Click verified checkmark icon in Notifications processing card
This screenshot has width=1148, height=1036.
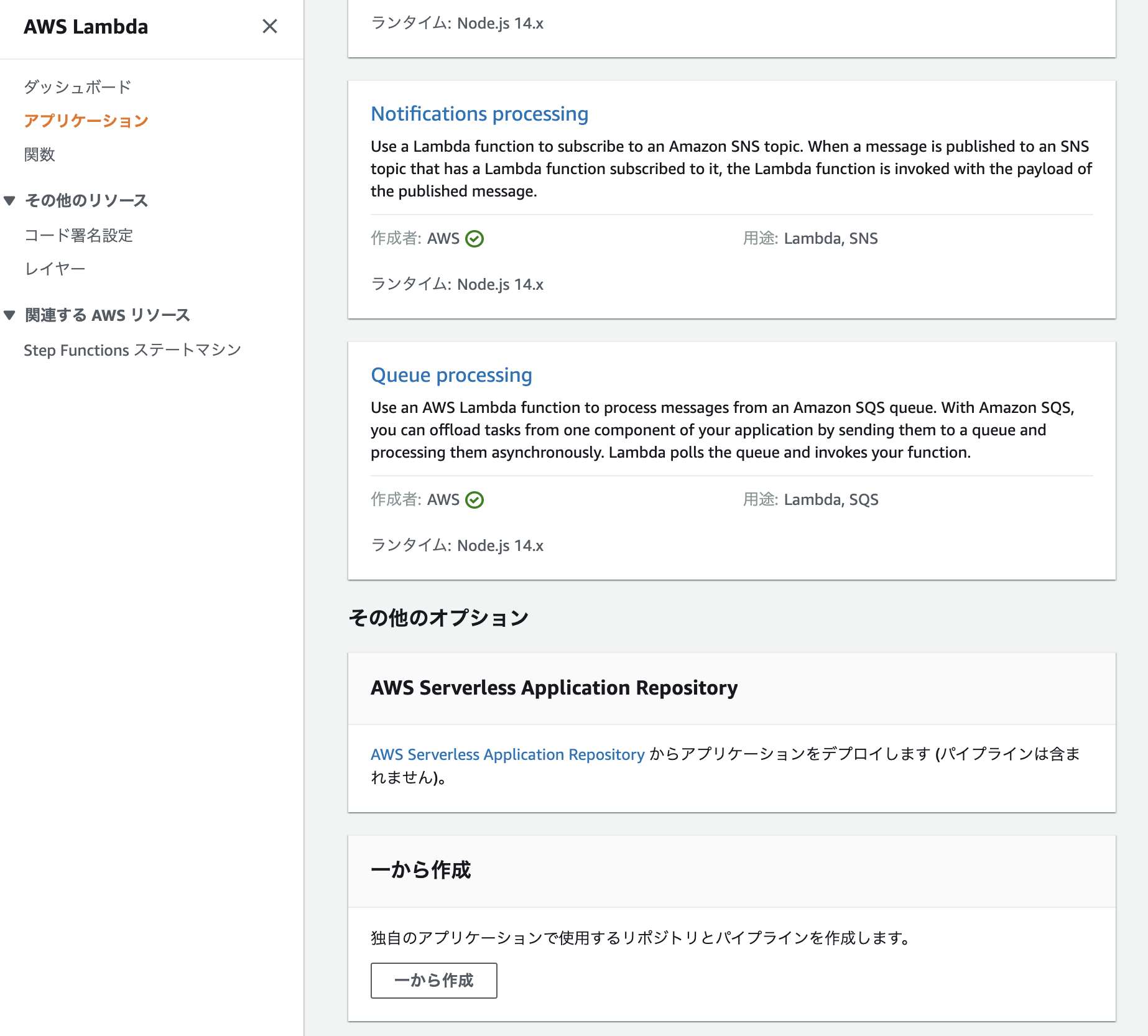point(474,239)
